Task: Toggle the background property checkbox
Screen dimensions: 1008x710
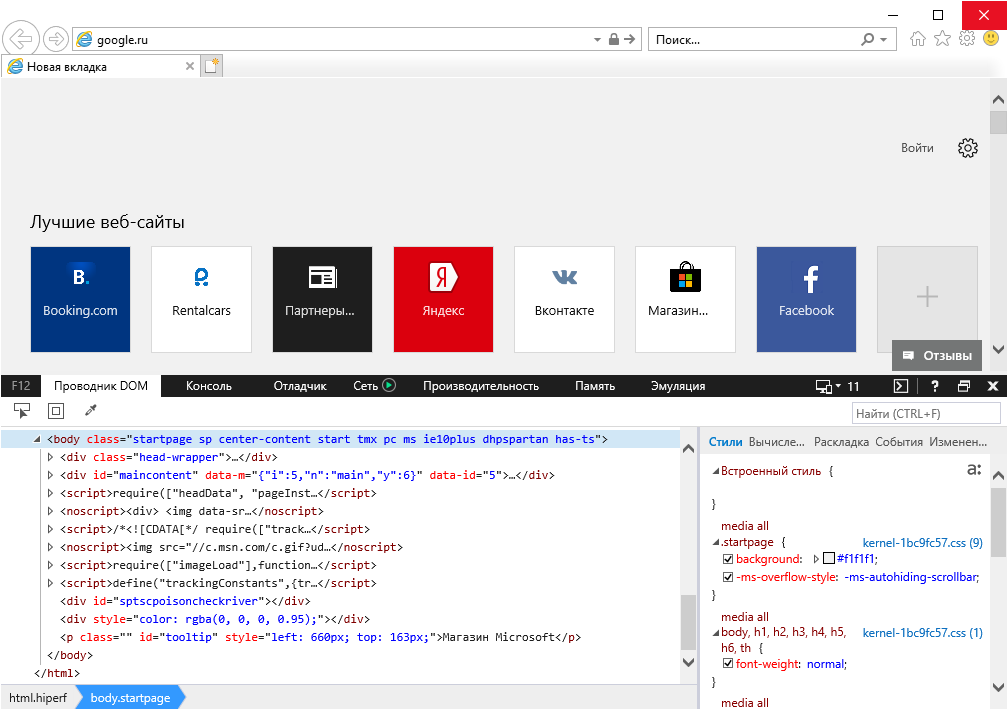Action: (728, 559)
